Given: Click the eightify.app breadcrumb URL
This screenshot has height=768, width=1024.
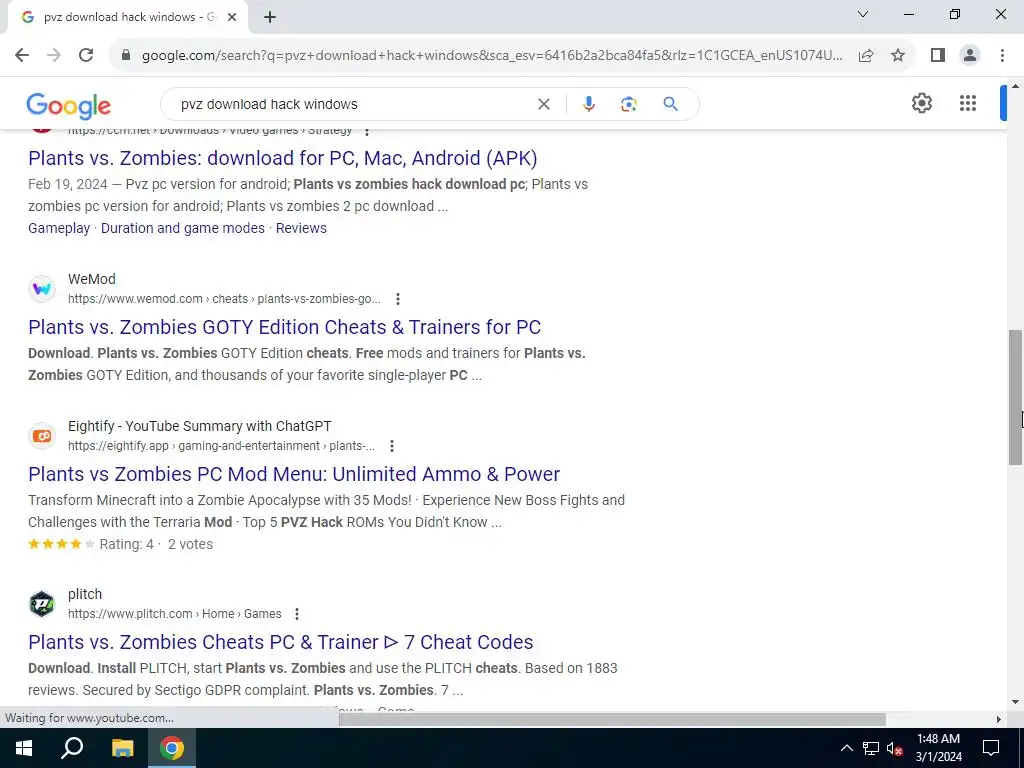Looking at the screenshot, I should (221, 446).
